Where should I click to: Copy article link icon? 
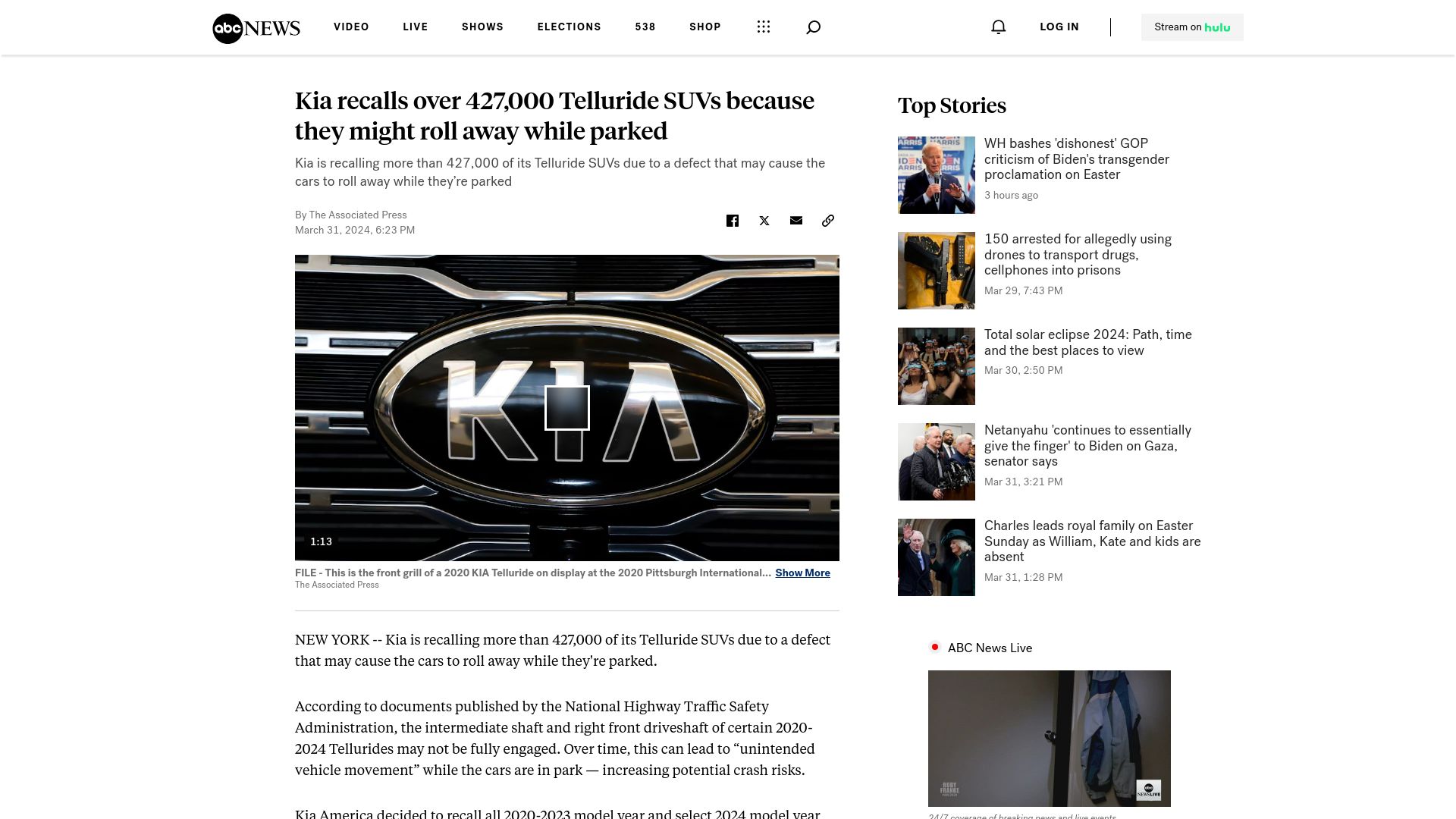(828, 221)
